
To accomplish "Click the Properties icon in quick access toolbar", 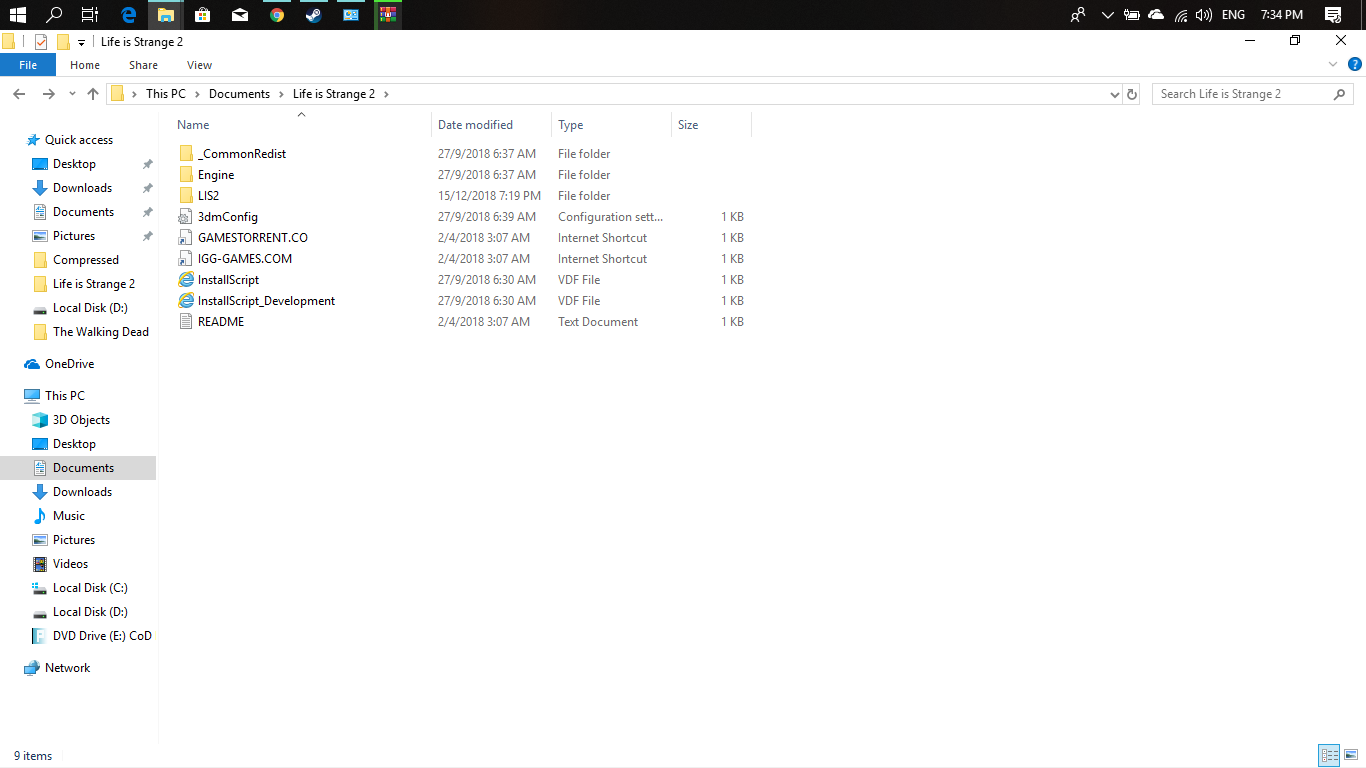I will tap(41, 42).
